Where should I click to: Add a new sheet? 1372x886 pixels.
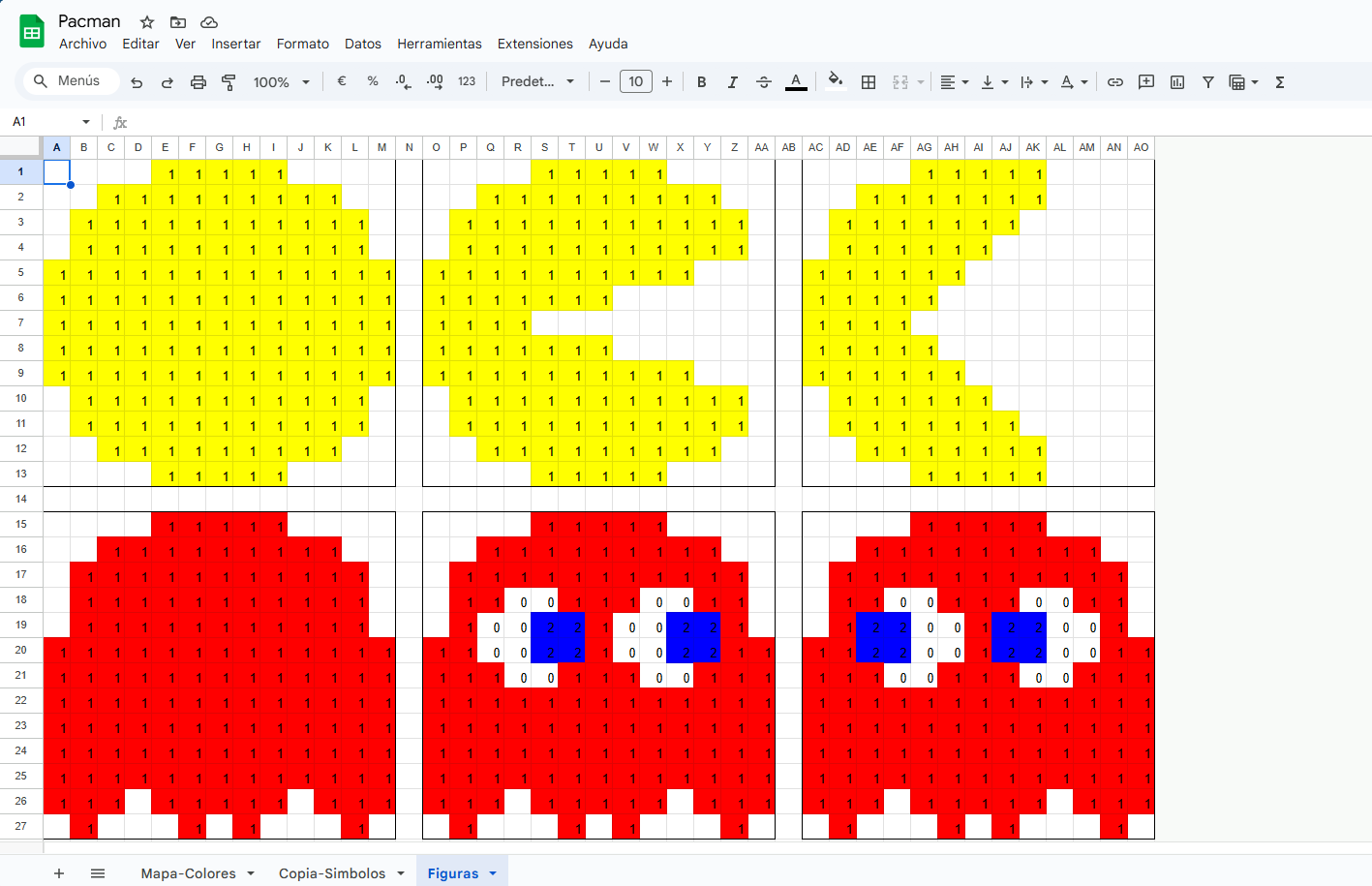point(59,873)
